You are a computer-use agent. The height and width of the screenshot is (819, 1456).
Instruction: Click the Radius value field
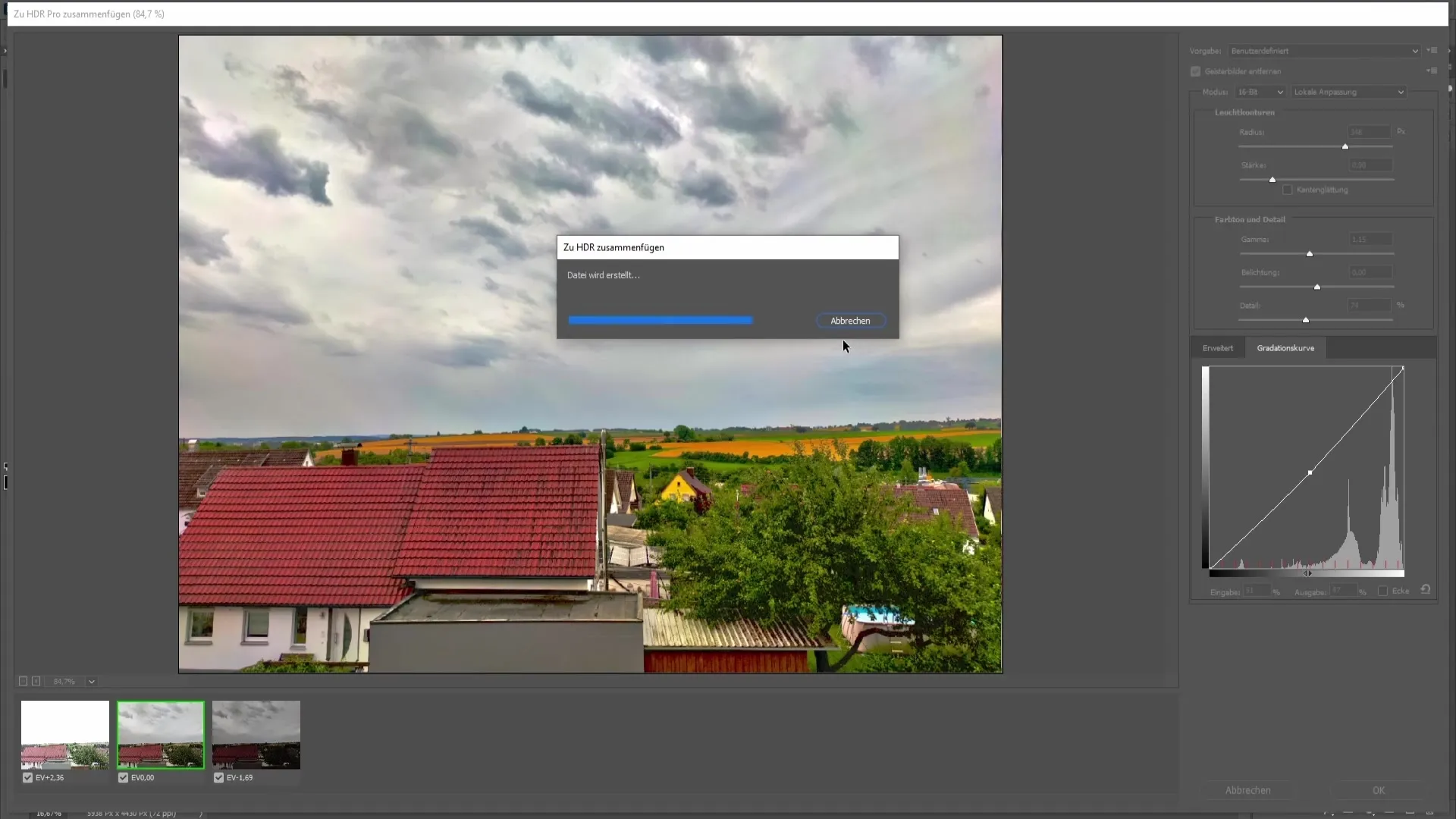tap(1370, 132)
